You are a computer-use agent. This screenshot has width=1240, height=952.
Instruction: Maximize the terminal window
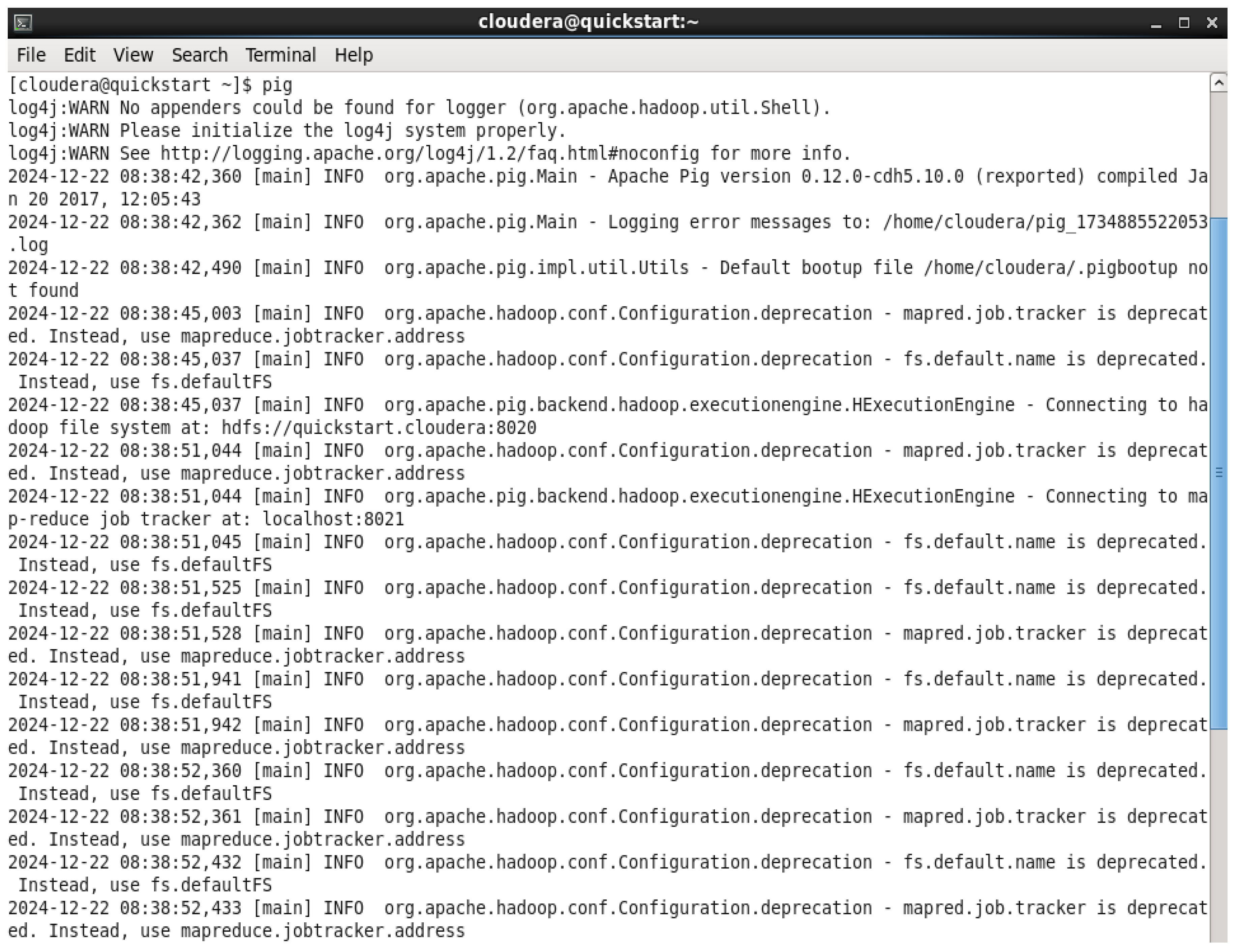pyautogui.click(x=1184, y=23)
